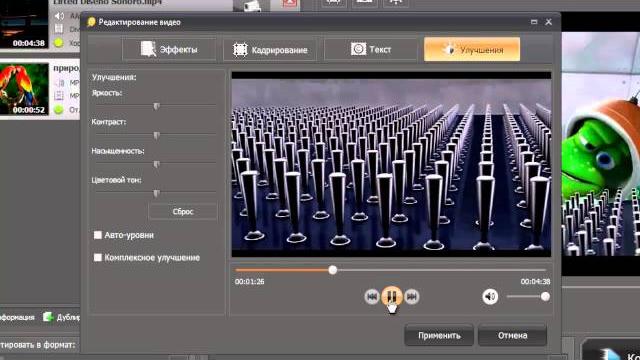This screenshot has width=640, height=360.
Task: Click the green frog preview in the main window
Action: (x=601, y=144)
